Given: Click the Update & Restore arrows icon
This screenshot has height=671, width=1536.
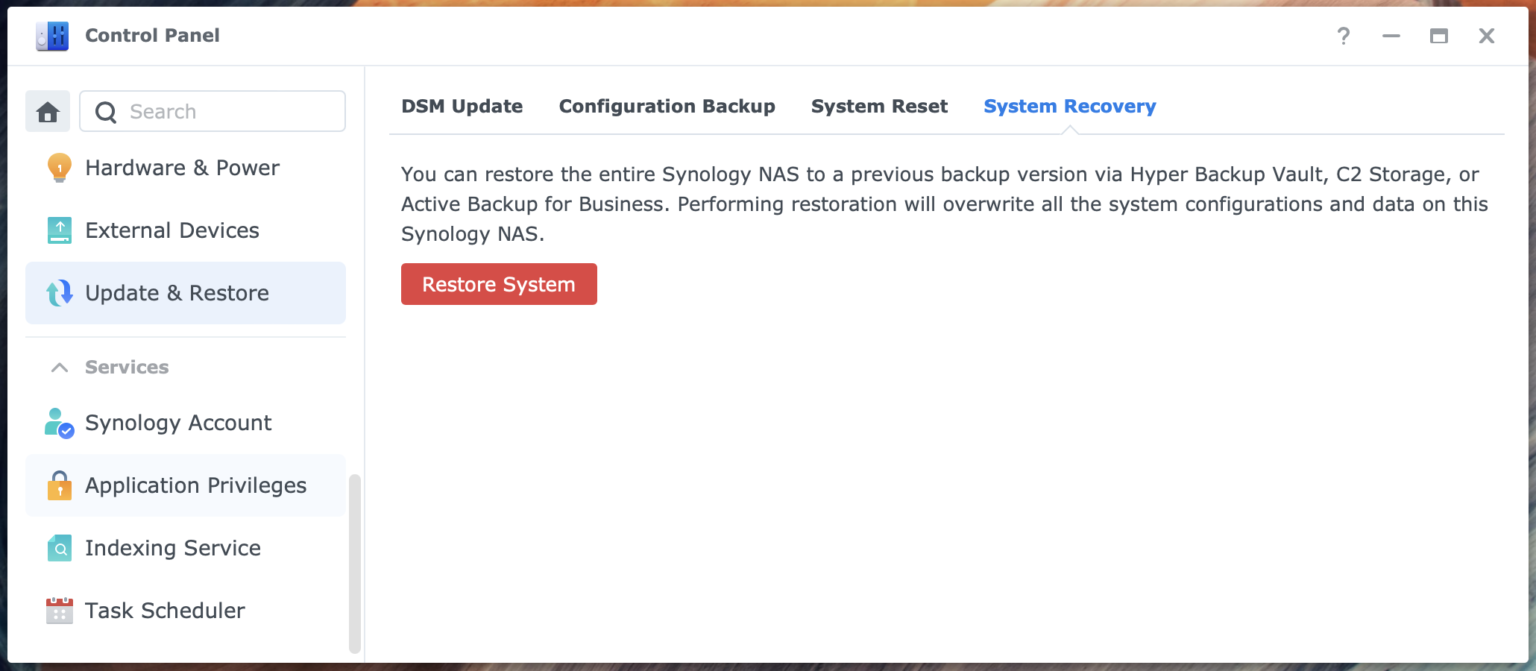Looking at the screenshot, I should point(59,293).
